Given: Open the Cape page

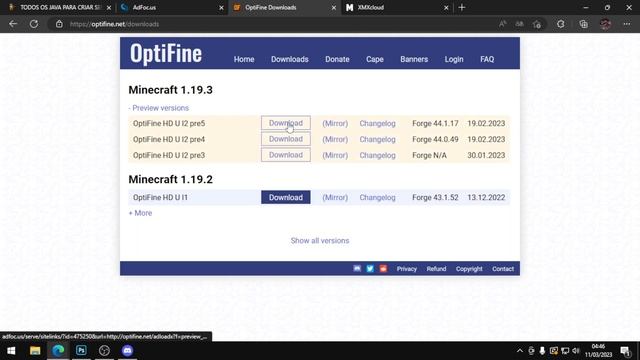Looking at the screenshot, I should tap(375, 59).
